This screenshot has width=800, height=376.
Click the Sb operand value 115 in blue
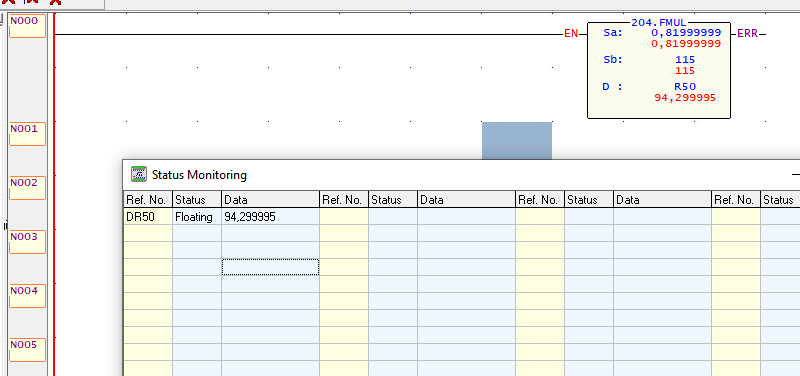point(685,60)
